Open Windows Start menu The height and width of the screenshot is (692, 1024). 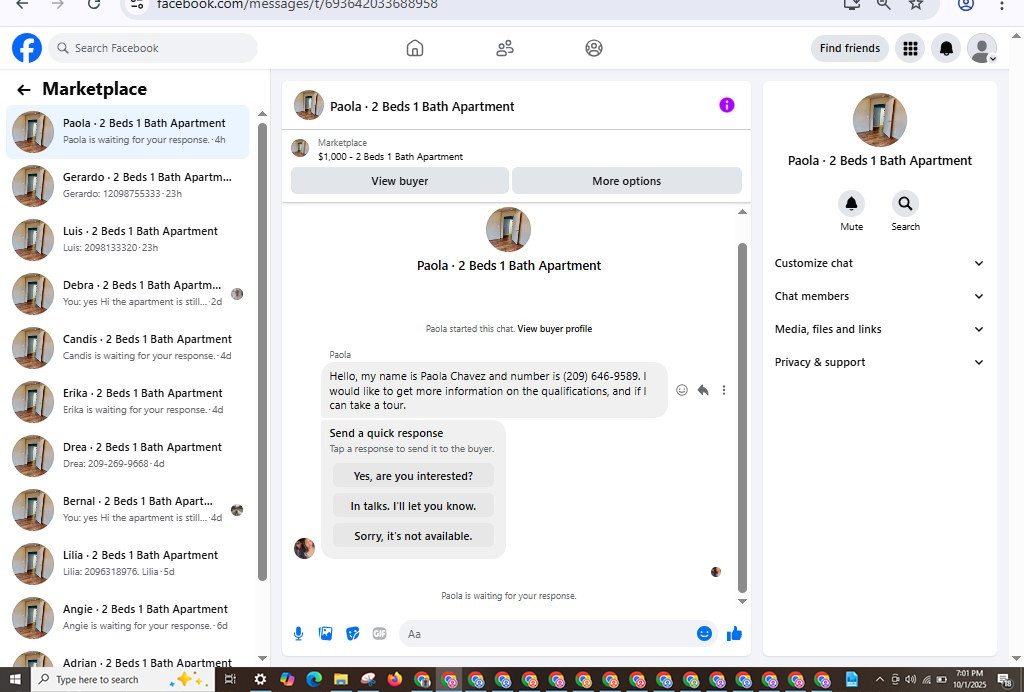tap(14, 680)
